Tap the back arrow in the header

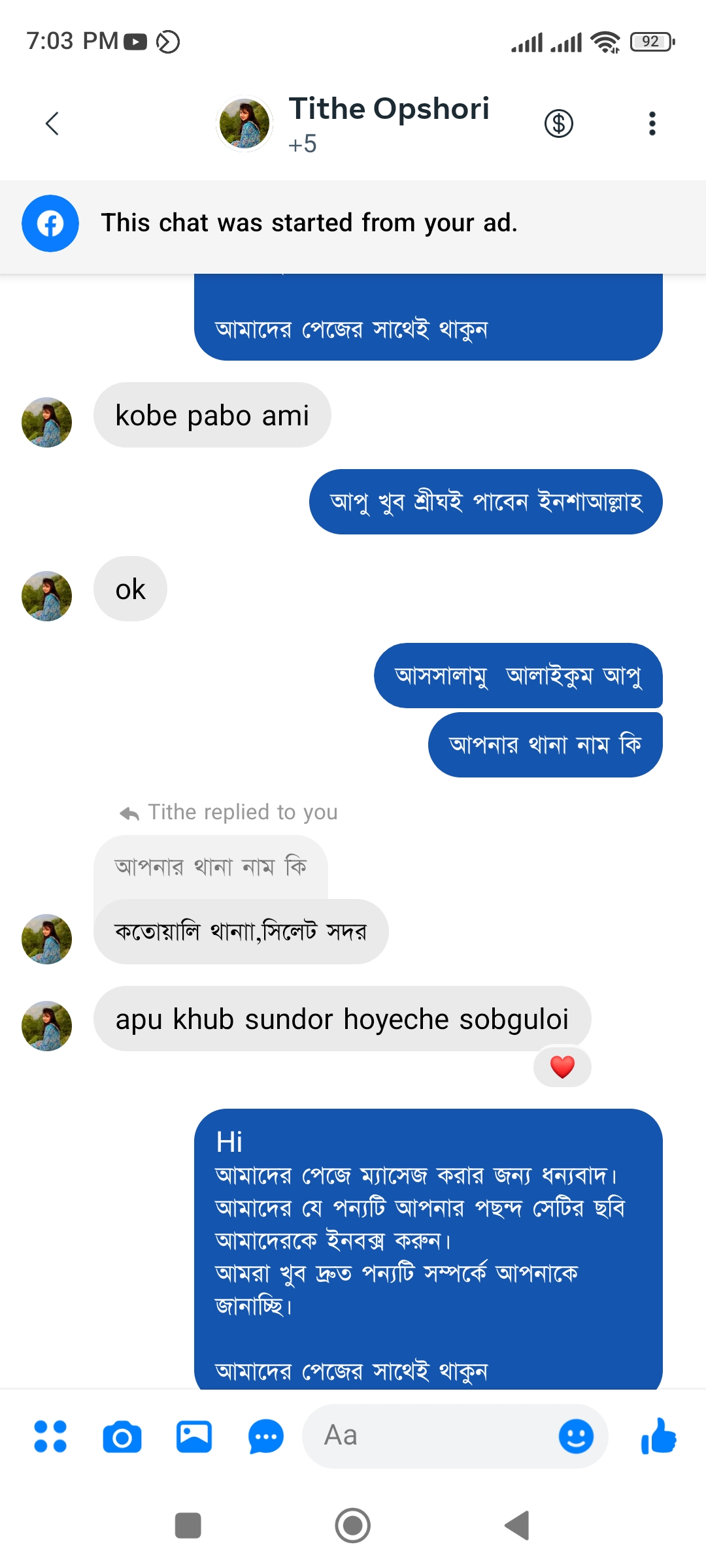[x=52, y=123]
